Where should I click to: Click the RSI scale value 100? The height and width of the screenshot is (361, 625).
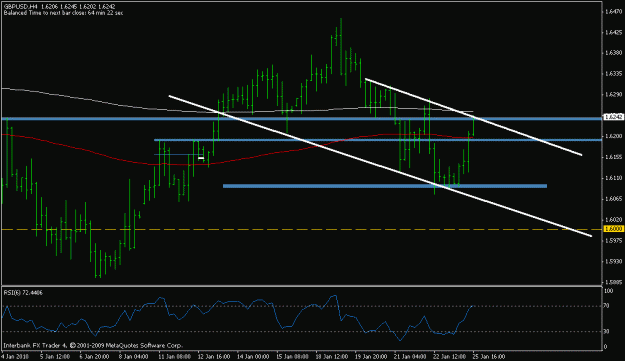(609, 291)
